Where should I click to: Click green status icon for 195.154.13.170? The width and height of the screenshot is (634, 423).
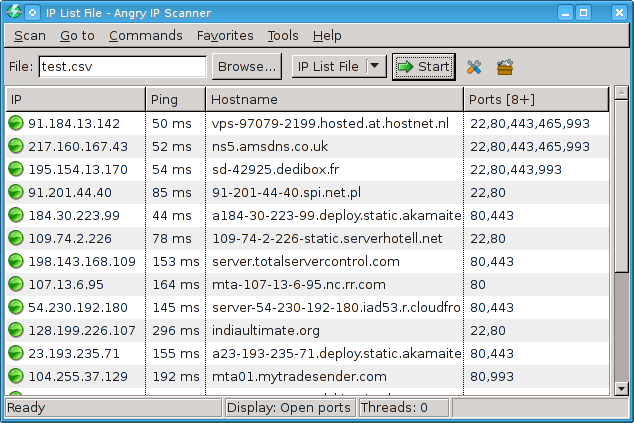[x=16, y=169]
